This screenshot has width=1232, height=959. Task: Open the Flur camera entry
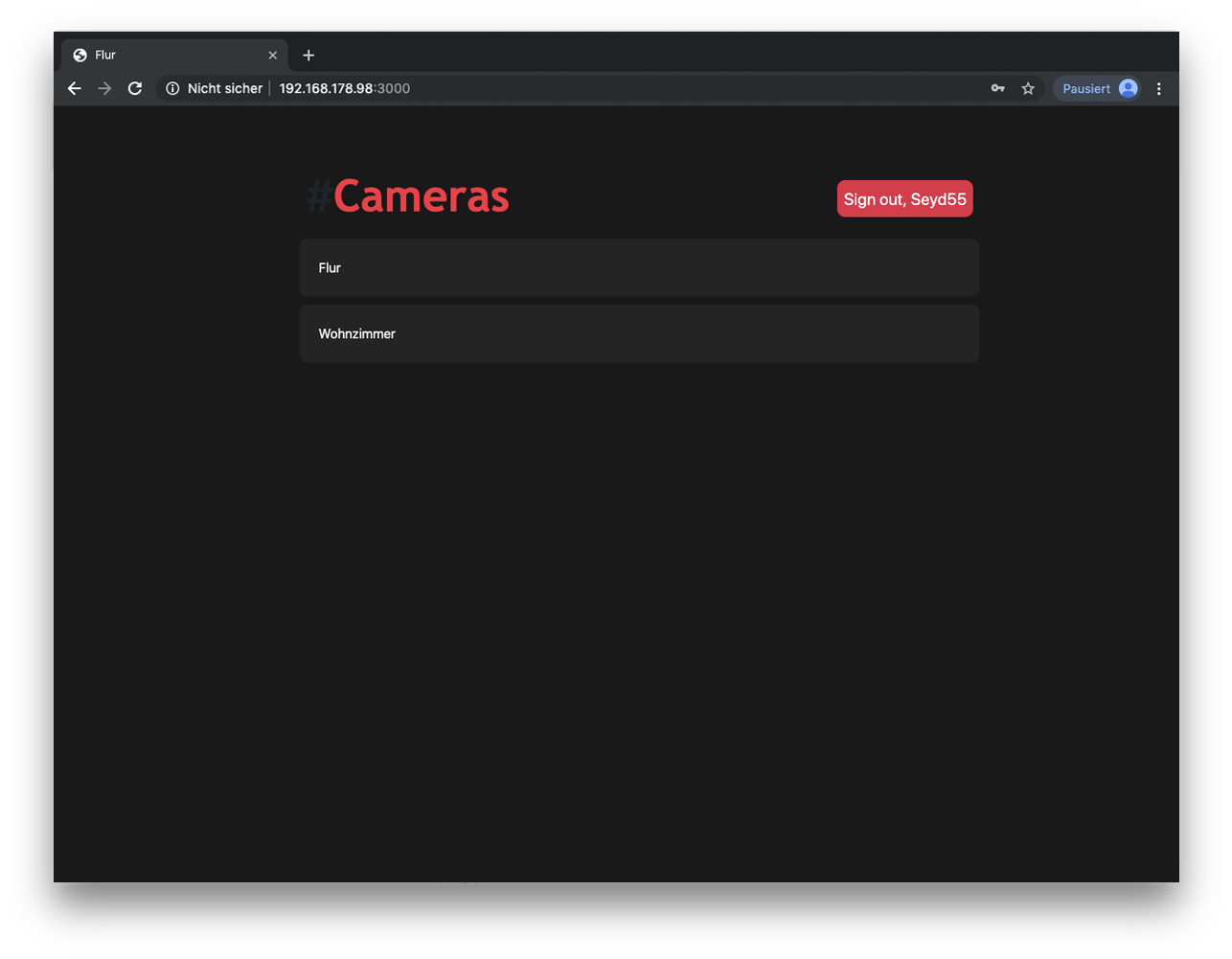pos(639,267)
